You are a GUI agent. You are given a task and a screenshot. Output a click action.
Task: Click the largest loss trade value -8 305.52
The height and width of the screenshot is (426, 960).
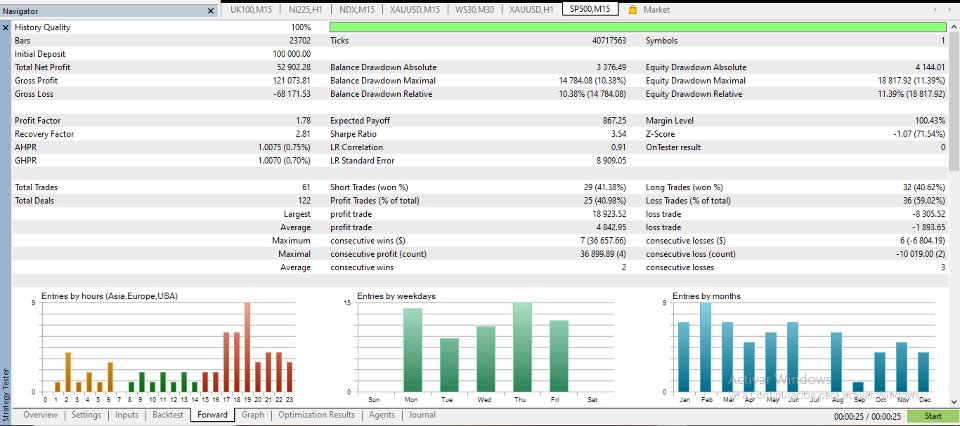tap(929, 214)
